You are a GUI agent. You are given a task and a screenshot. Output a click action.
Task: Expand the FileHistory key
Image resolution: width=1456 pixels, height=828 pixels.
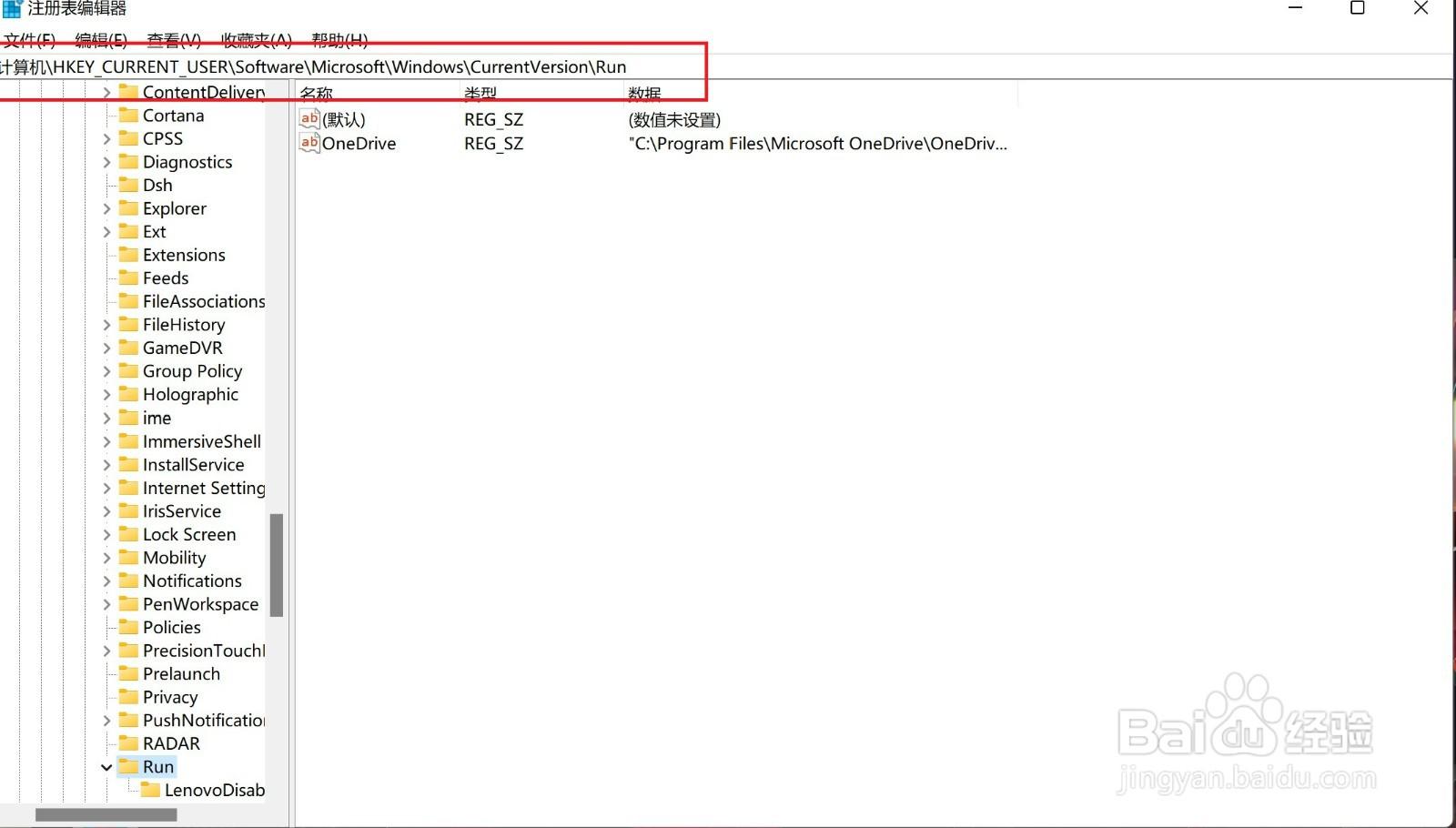tap(106, 325)
